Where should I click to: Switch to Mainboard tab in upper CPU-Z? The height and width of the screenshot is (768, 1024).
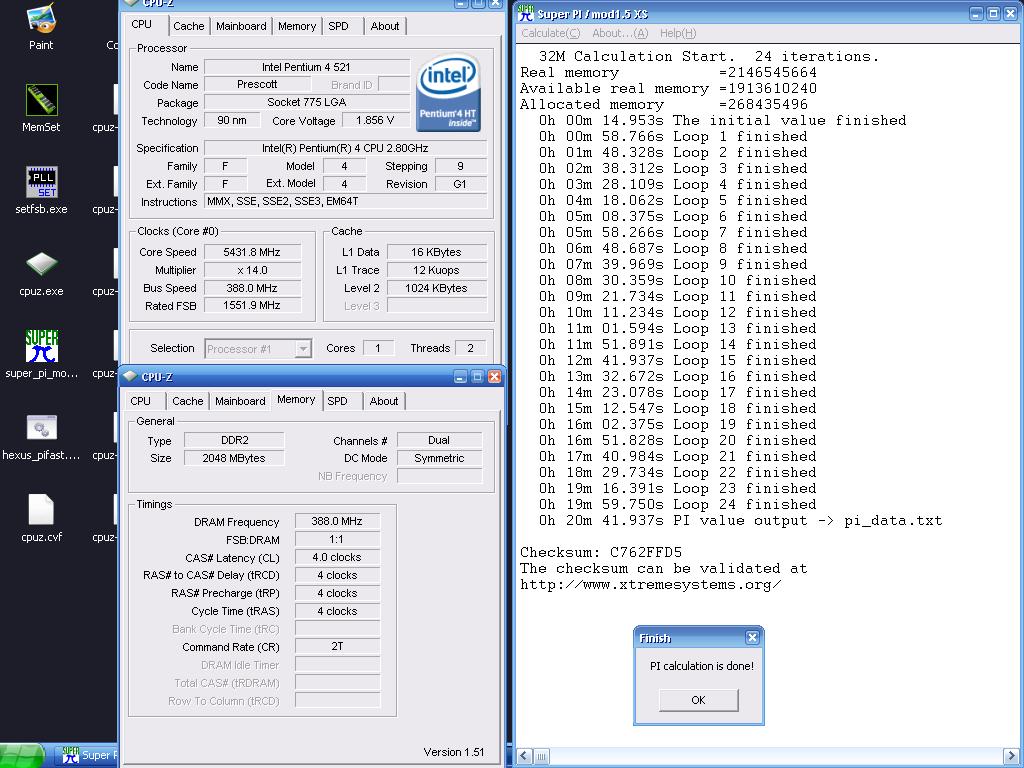241,26
